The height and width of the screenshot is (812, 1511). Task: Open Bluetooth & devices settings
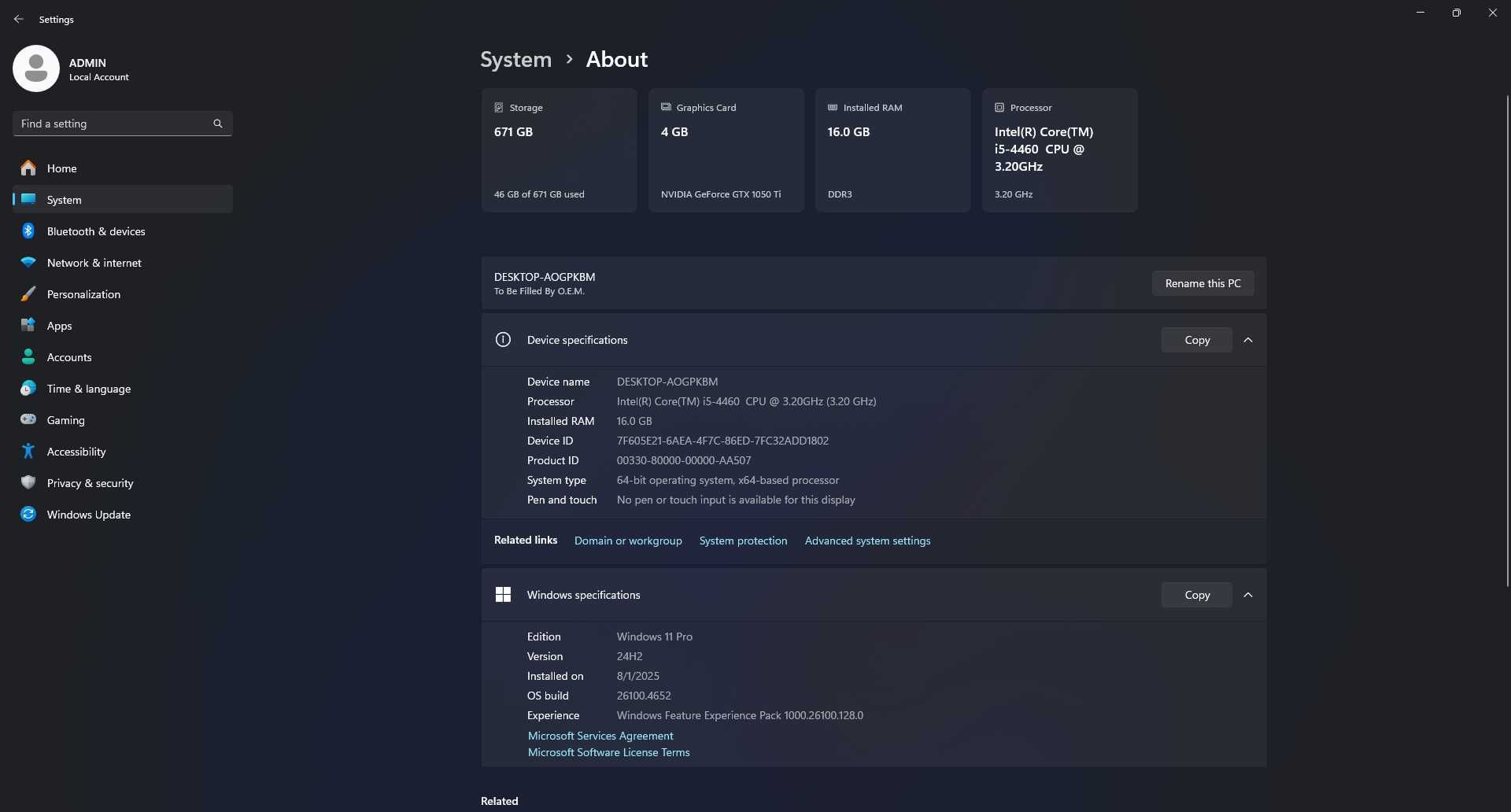(123, 231)
